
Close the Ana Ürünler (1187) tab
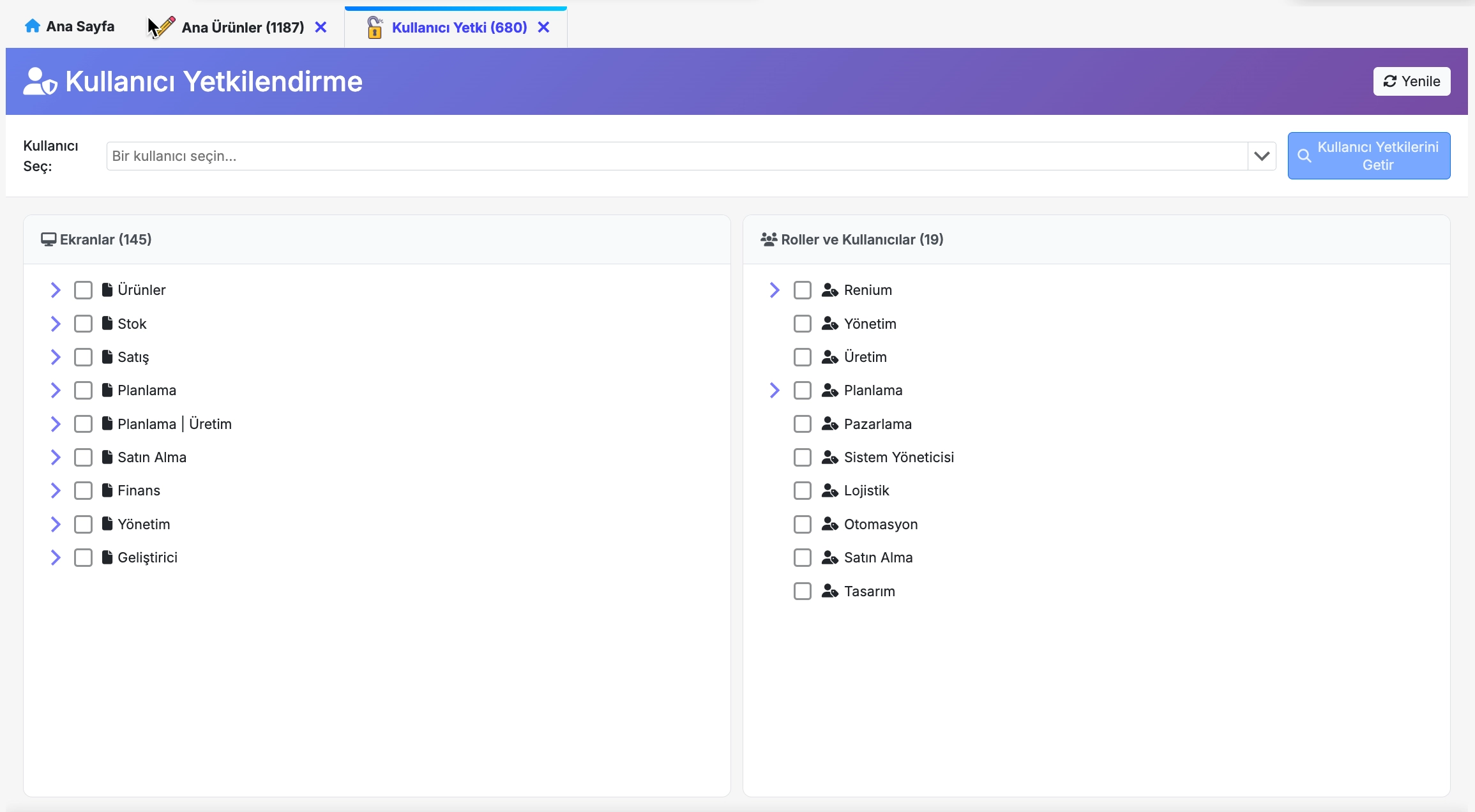coord(321,27)
